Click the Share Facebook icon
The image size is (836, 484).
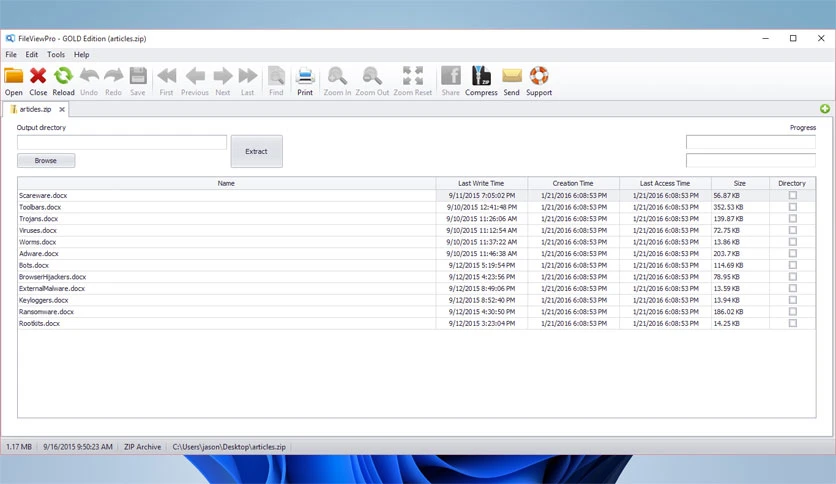point(451,76)
